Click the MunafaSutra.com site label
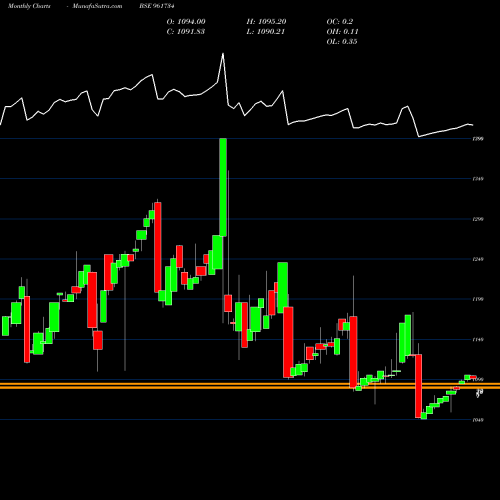Screen dimensions: 500x500 (97, 6)
